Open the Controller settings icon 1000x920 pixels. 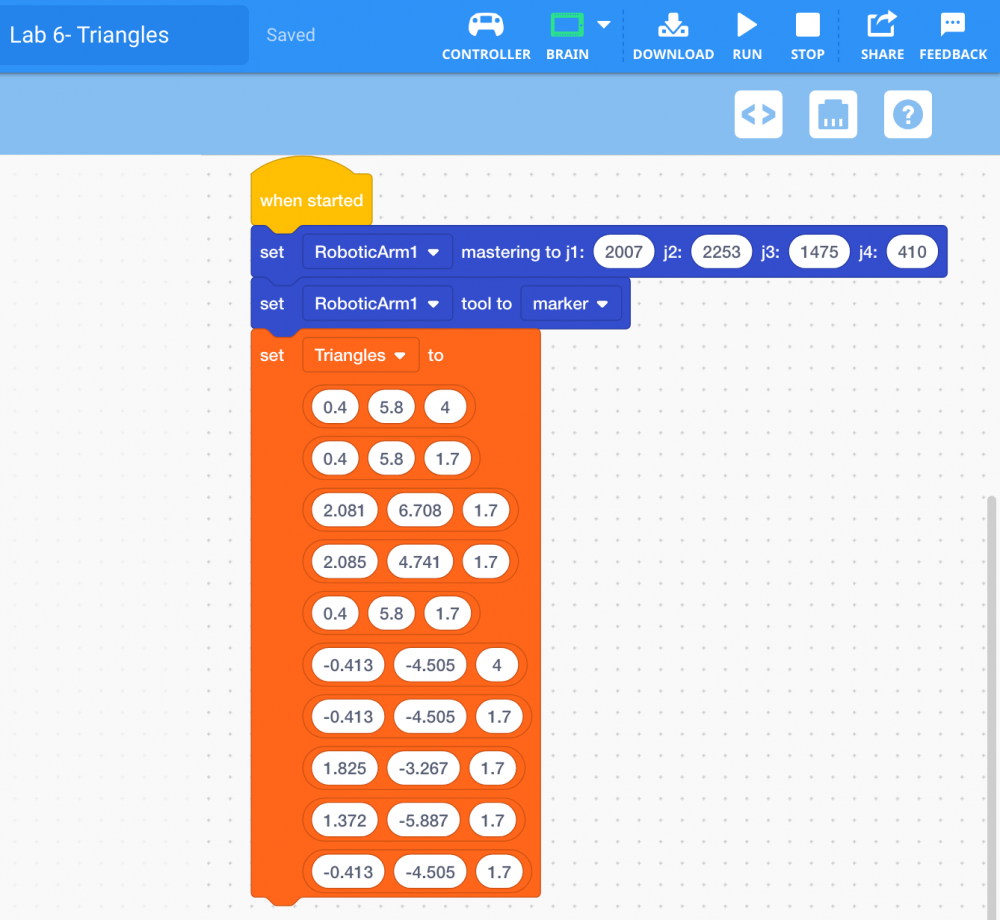click(x=486, y=25)
